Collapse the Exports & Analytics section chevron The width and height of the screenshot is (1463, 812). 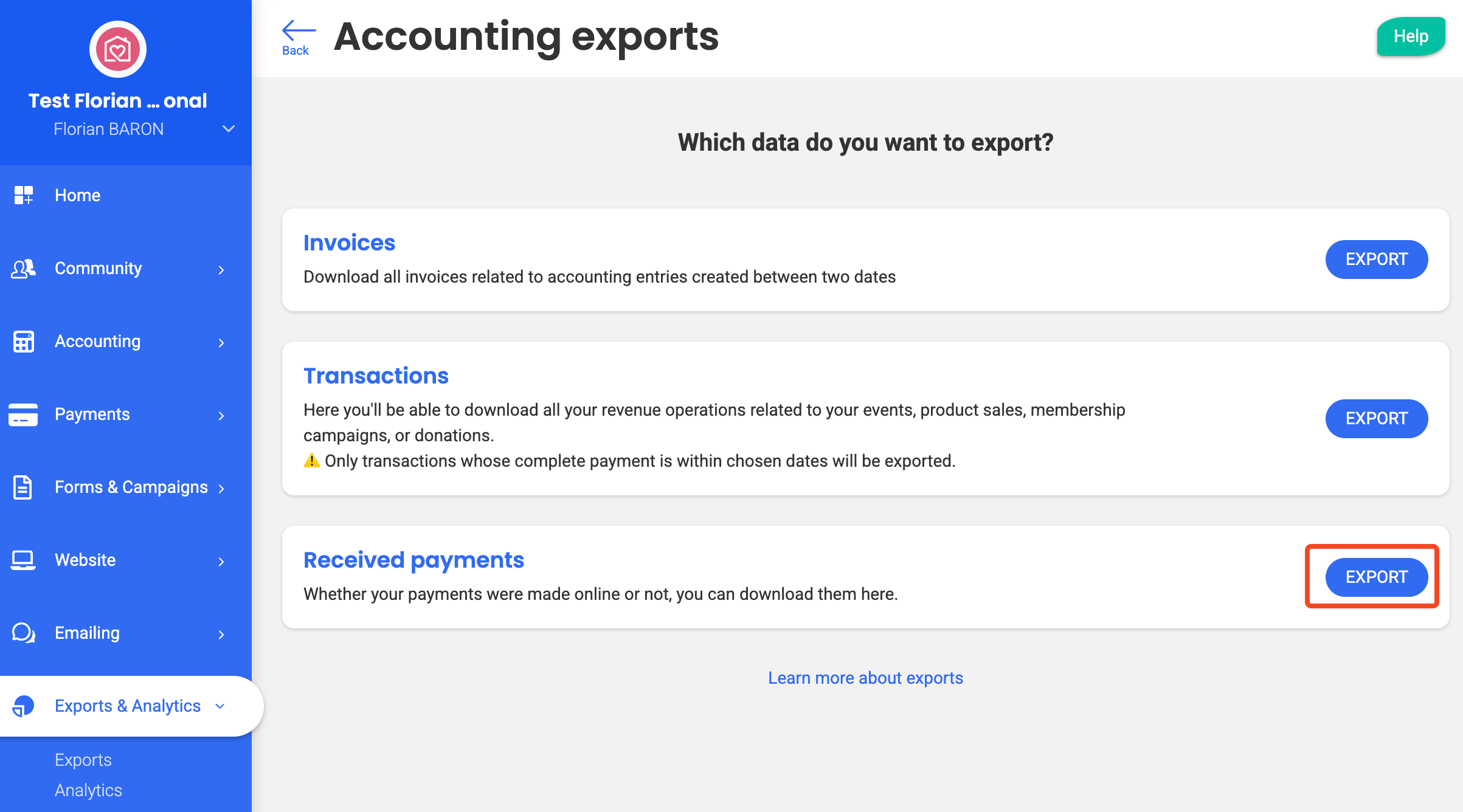(220, 706)
